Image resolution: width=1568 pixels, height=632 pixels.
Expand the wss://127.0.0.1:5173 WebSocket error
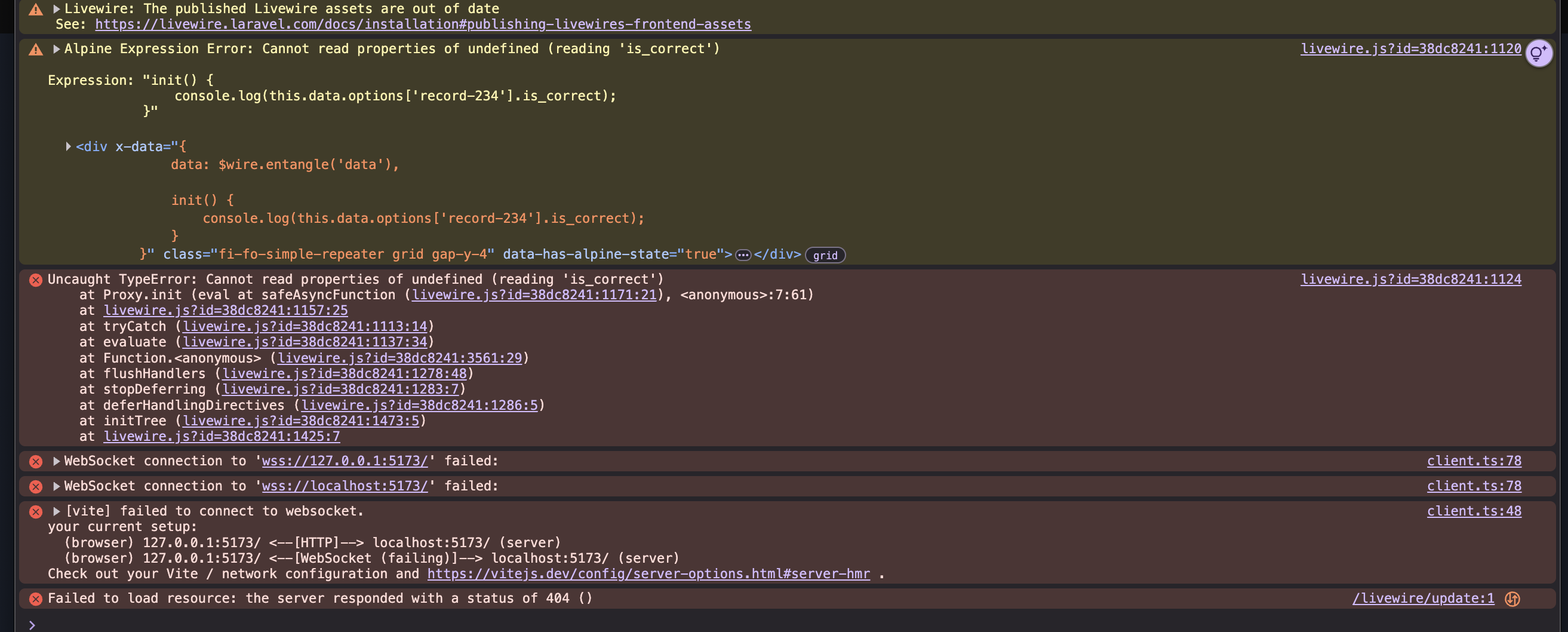click(56, 462)
